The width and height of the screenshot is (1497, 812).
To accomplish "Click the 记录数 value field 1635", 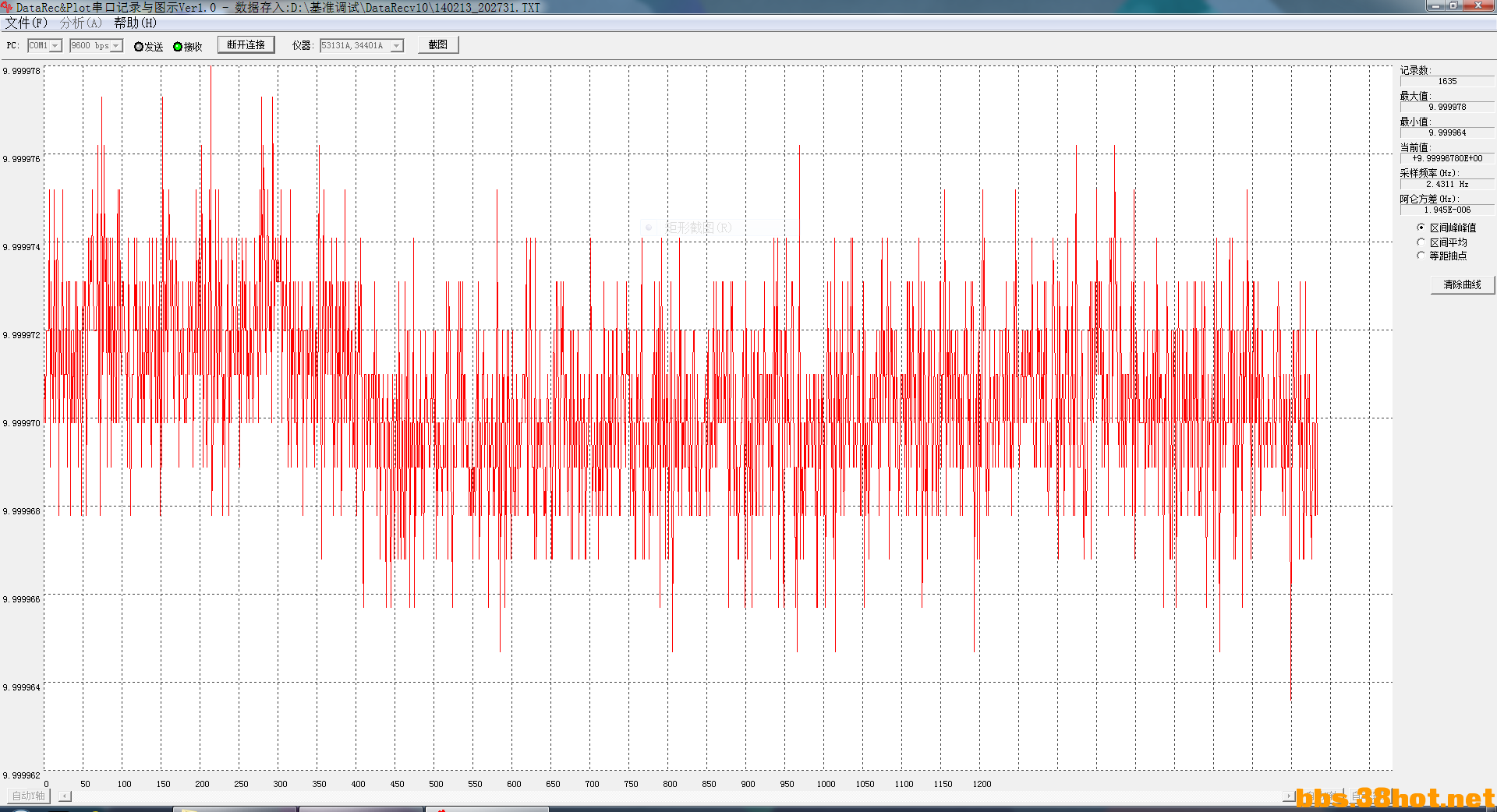I will pos(1447,82).
